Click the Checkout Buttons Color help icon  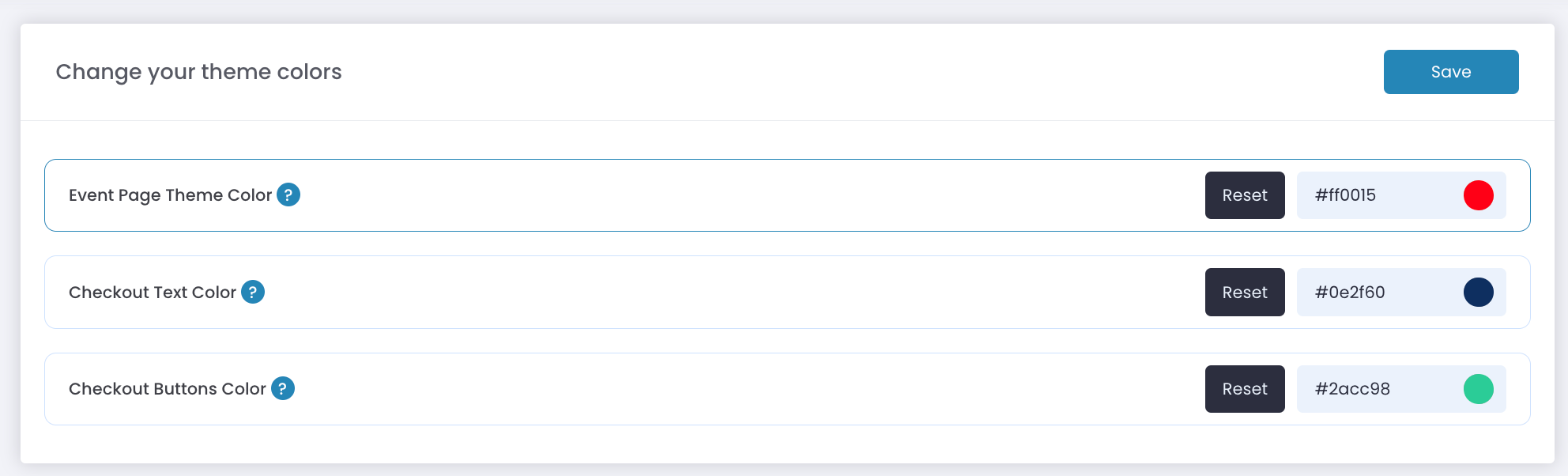click(x=283, y=388)
